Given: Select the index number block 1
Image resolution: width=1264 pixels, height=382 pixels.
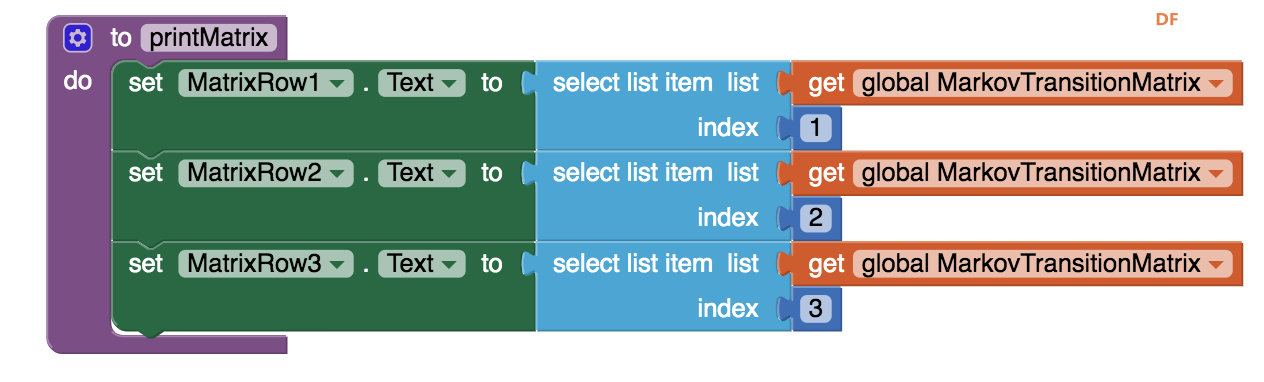Looking at the screenshot, I should 816,128.
